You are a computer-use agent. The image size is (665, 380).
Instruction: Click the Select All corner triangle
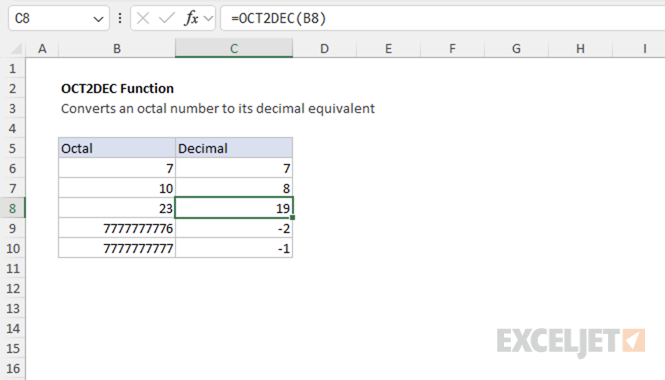(16, 49)
